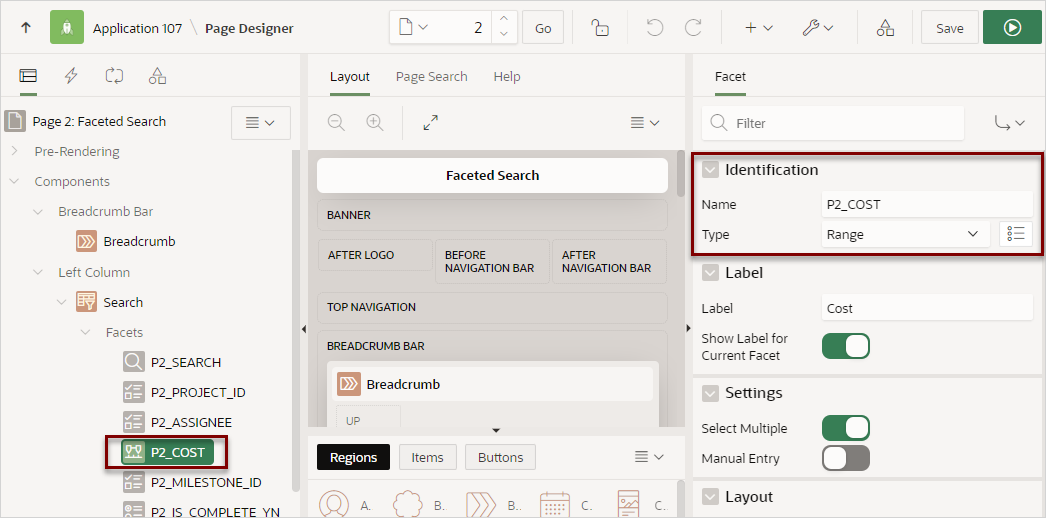Click the Expand layout icon
Viewport: 1046px width, 518px height.
point(431,123)
